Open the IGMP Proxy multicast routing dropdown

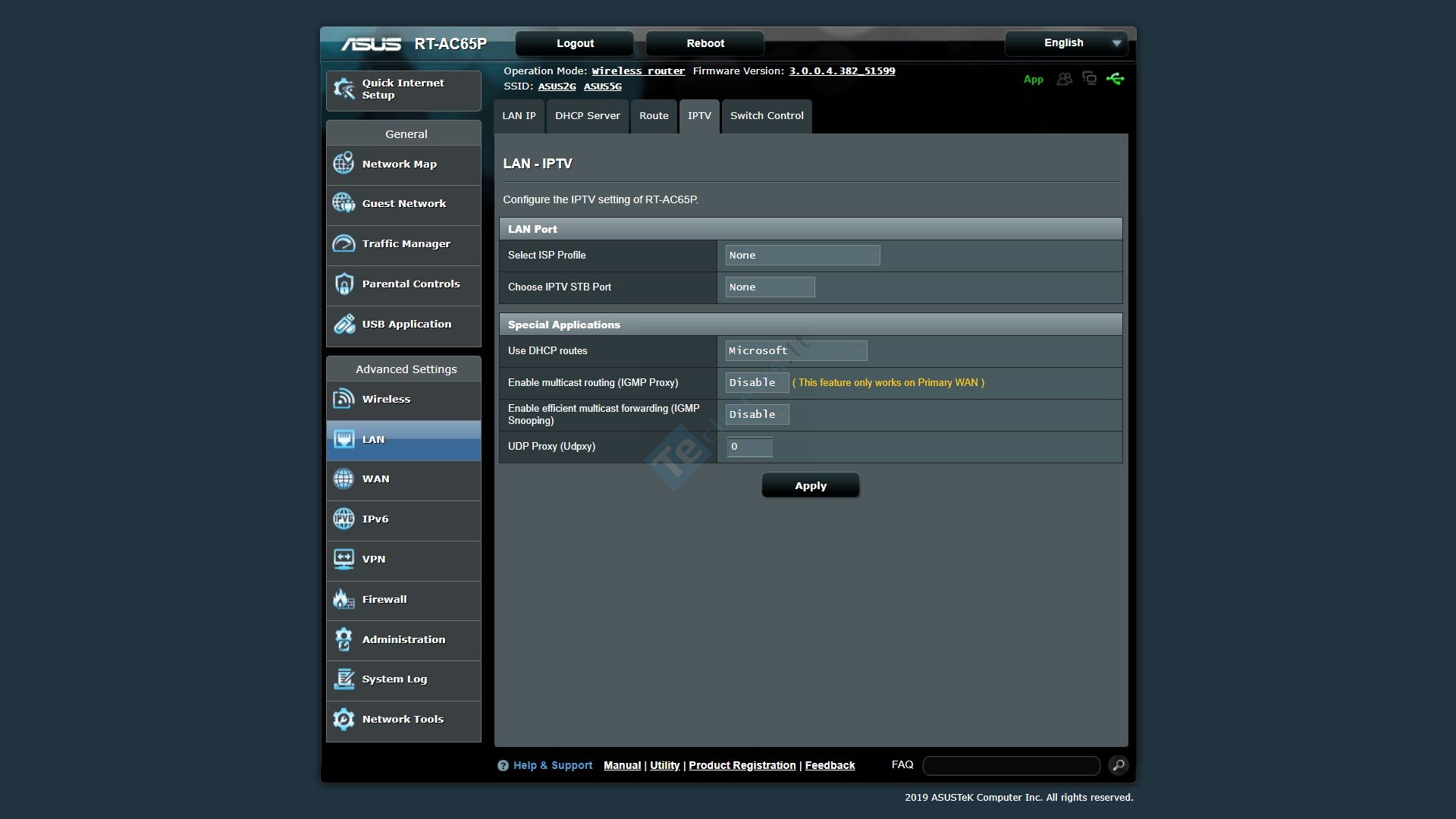click(x=757, y=383)
